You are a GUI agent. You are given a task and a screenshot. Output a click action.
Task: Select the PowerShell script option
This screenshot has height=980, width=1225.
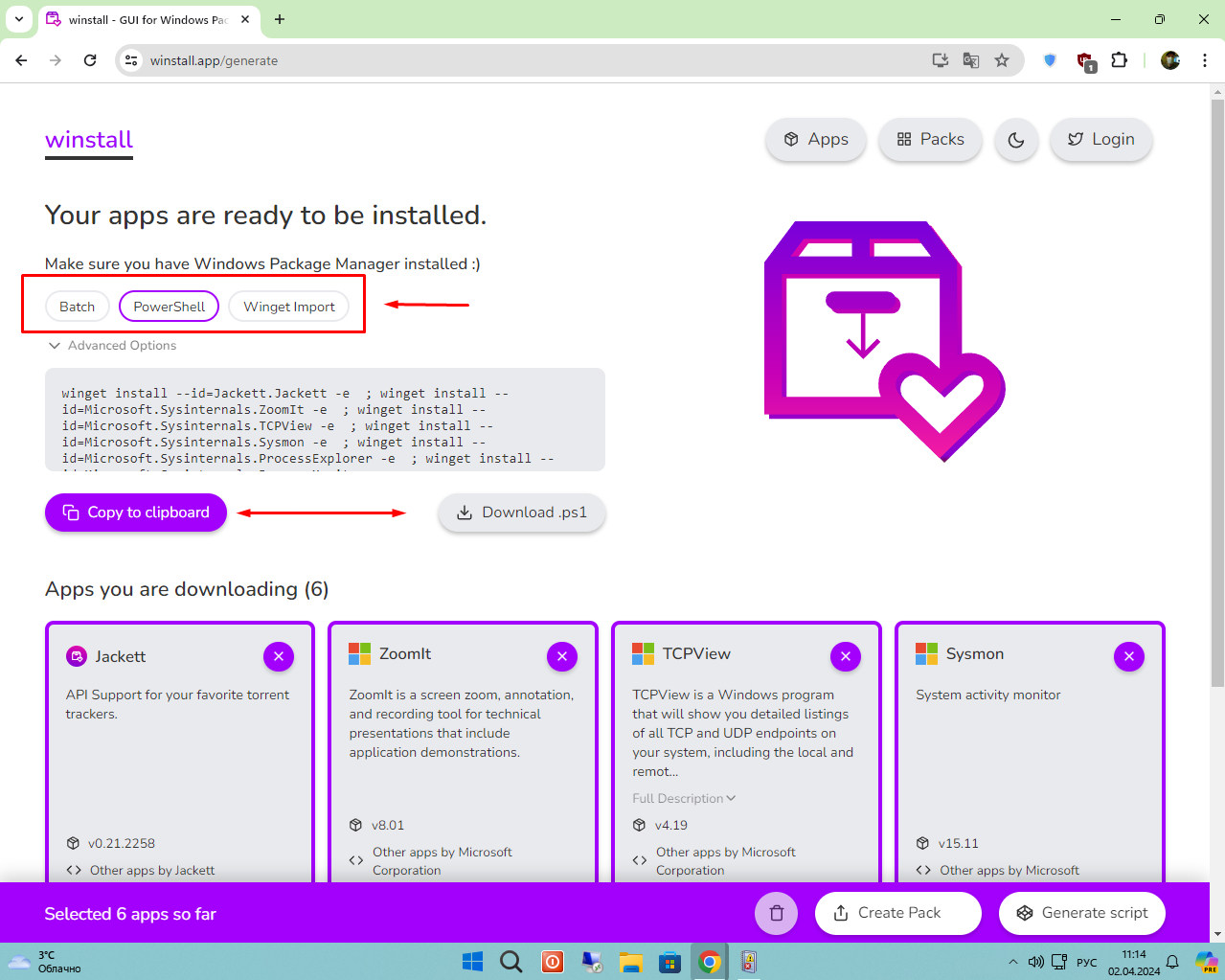(170, 307)
